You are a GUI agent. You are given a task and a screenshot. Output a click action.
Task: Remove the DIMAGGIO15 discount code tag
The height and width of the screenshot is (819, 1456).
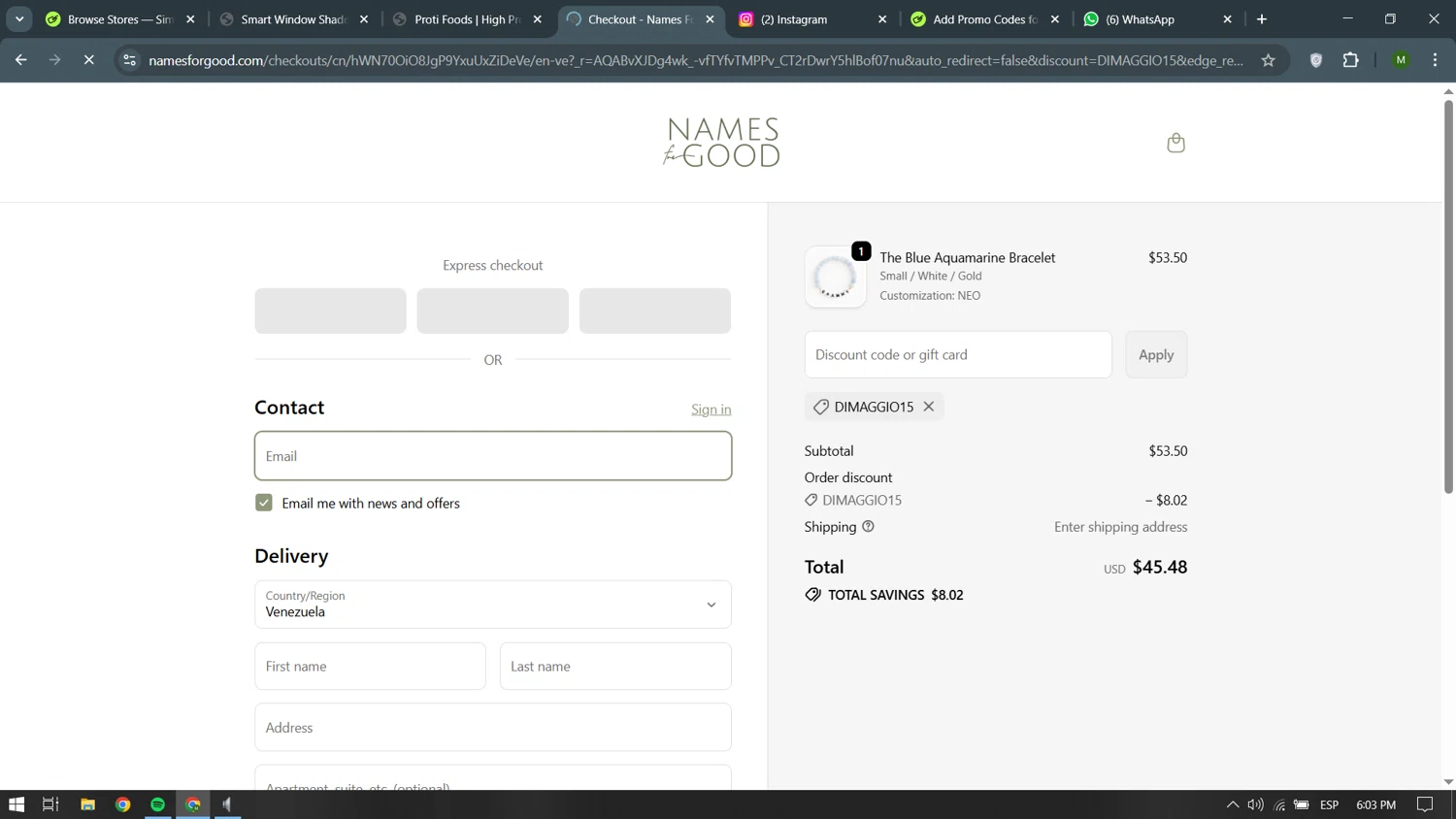(x=929, y=407)
